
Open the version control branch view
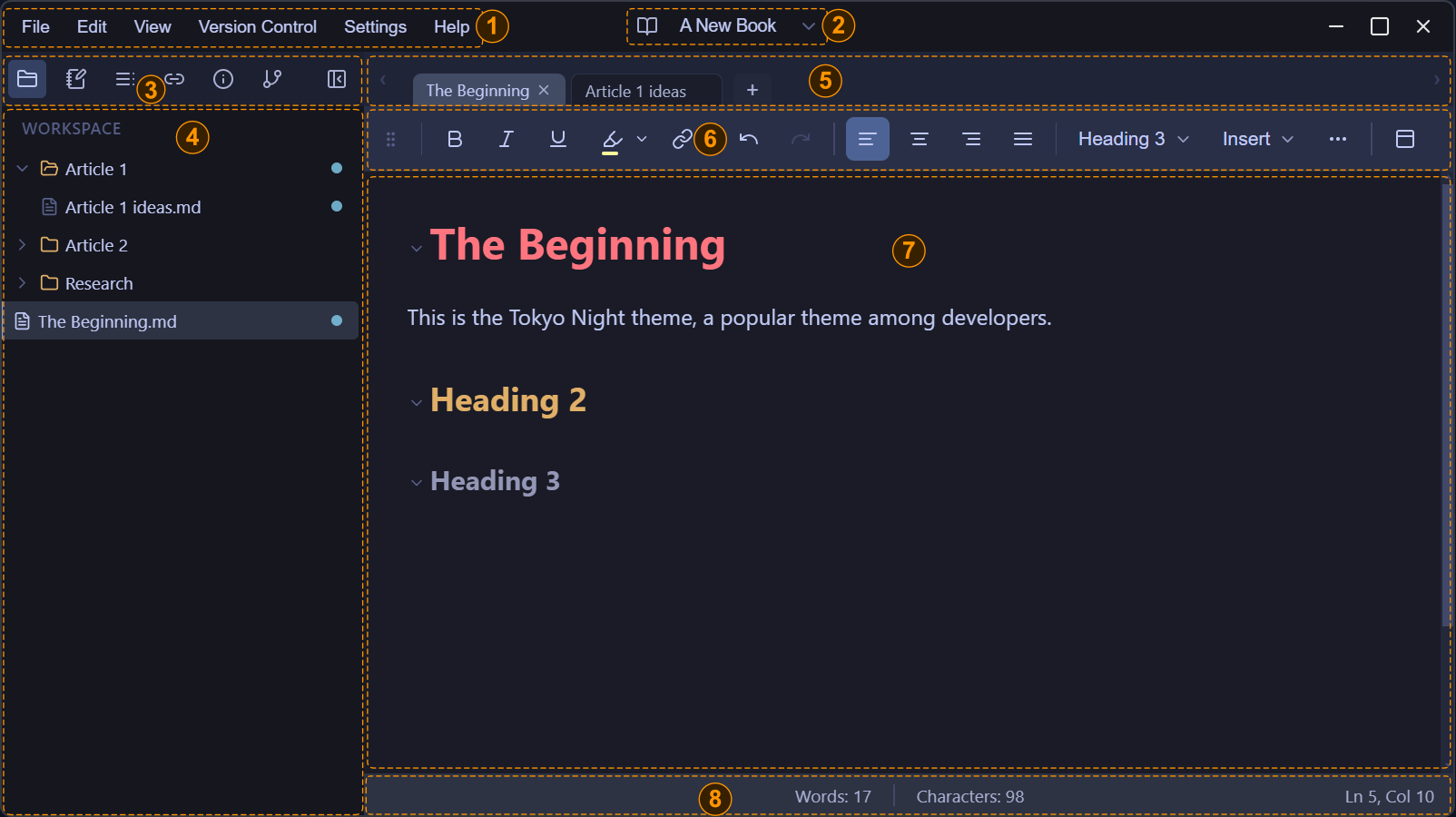coord(271,79)
